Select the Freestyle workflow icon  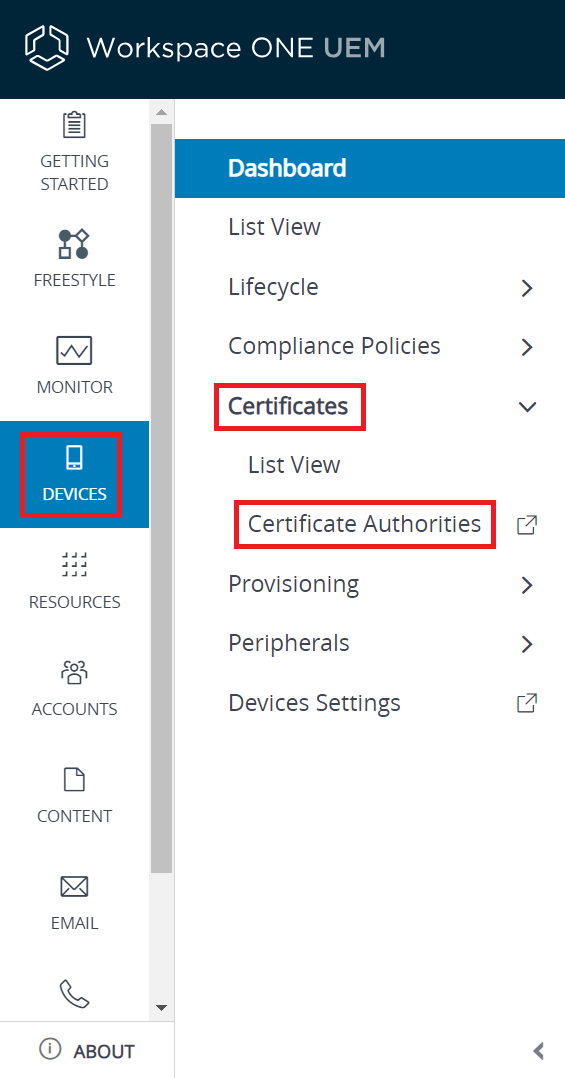coord(74,244)
